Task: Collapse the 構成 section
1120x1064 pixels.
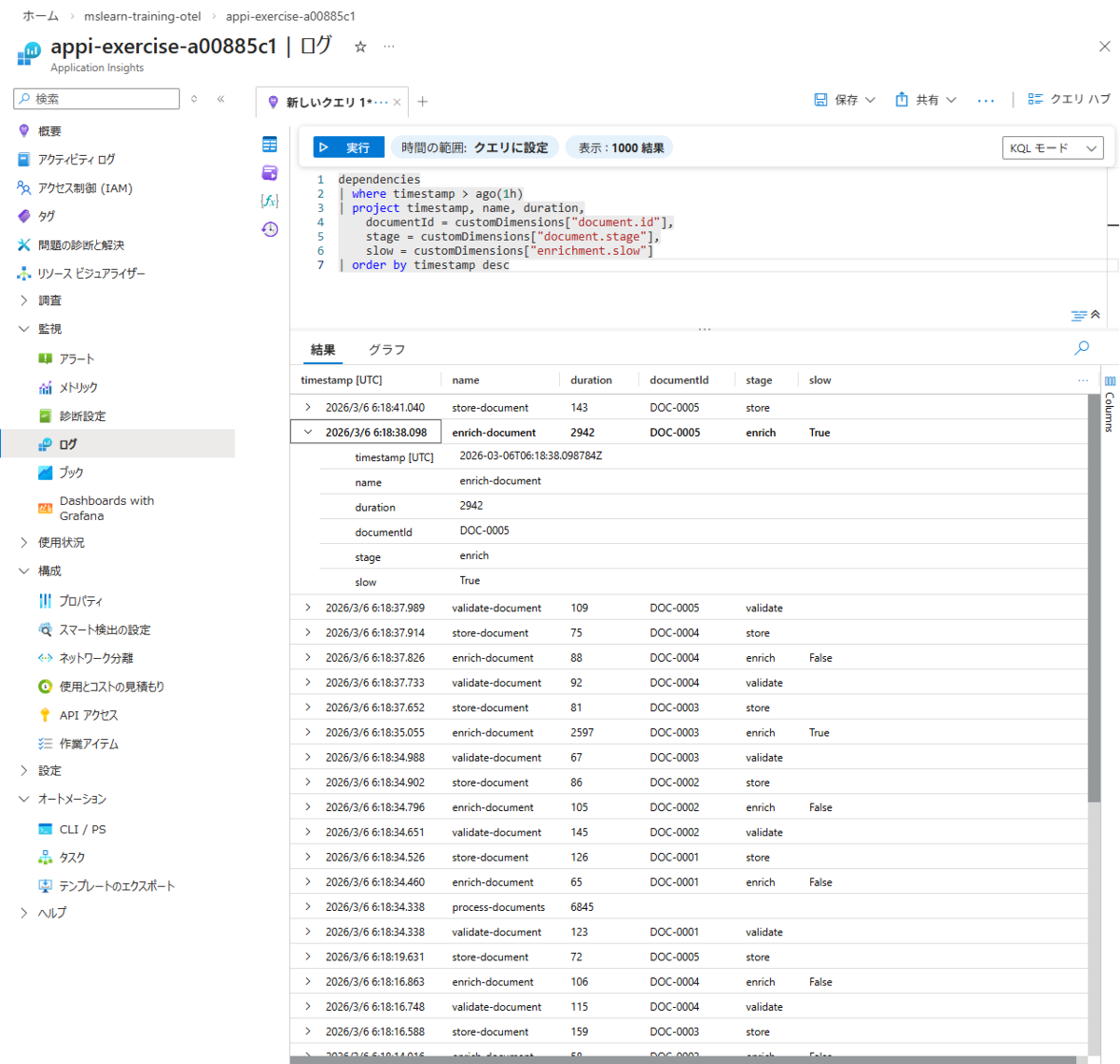Action: click(x=24, y=571)
